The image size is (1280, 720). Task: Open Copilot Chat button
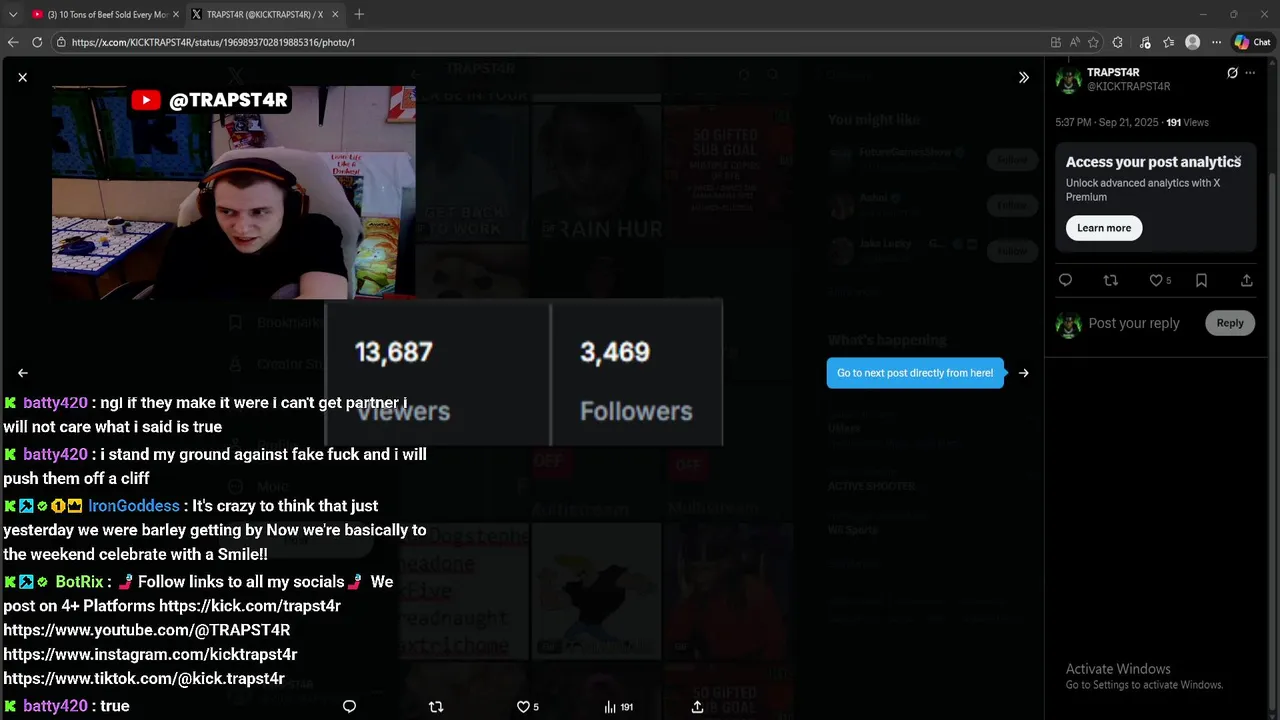tap(1252, 42)
